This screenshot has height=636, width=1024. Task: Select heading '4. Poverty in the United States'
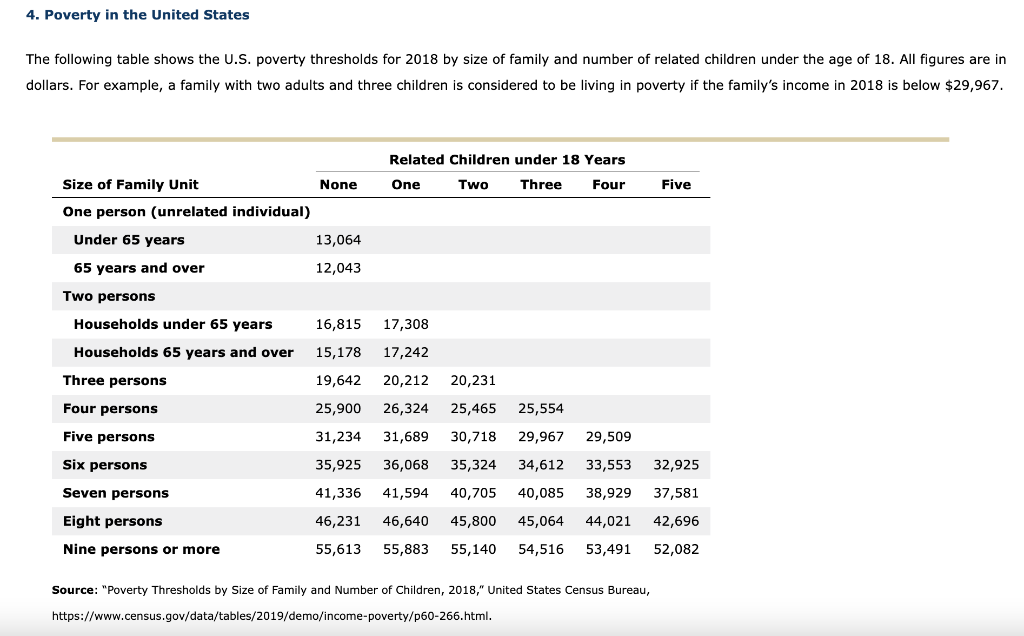tap(137, 14)
